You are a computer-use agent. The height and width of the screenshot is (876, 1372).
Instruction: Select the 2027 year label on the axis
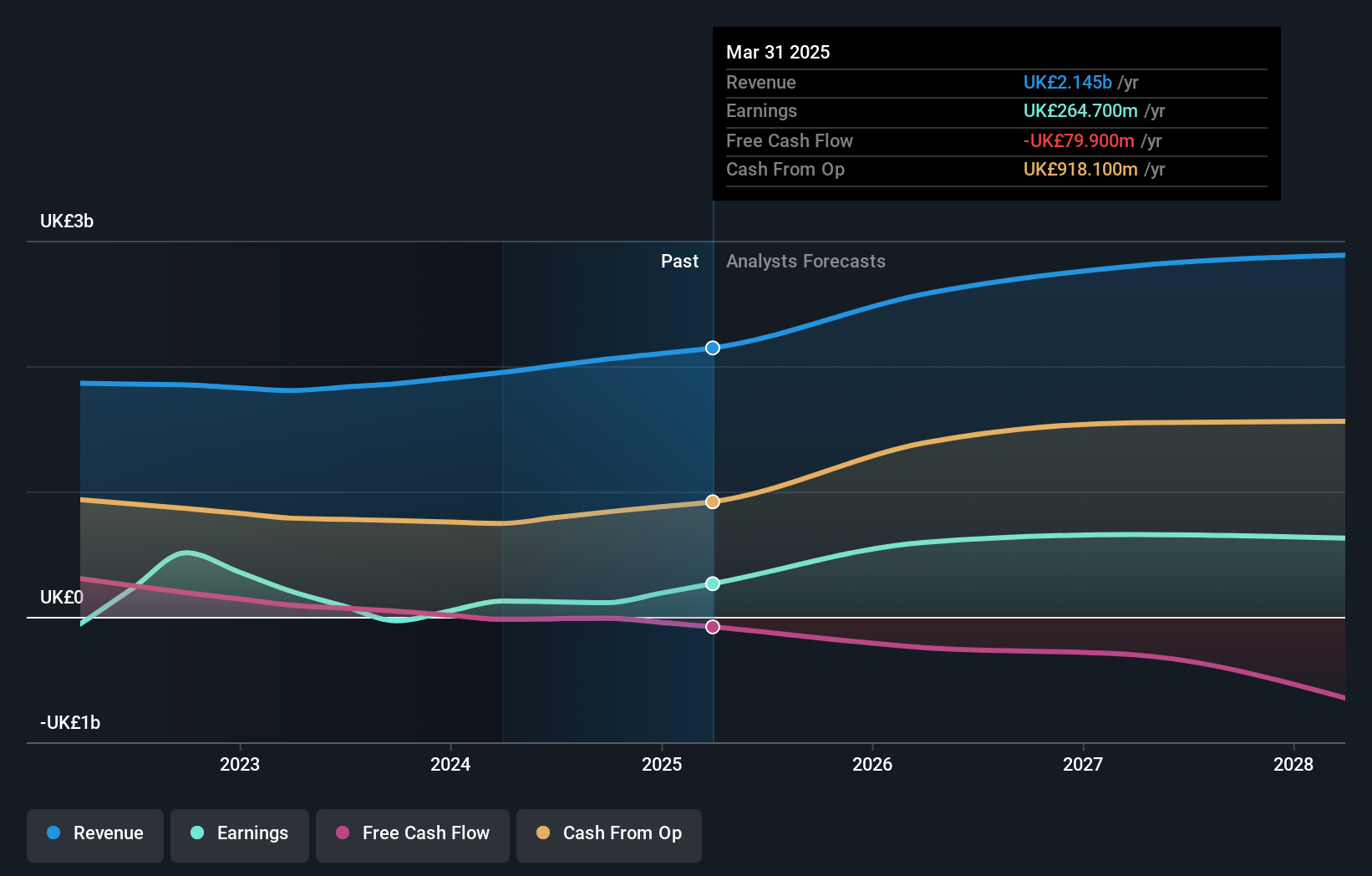[x=1083, y=764]
